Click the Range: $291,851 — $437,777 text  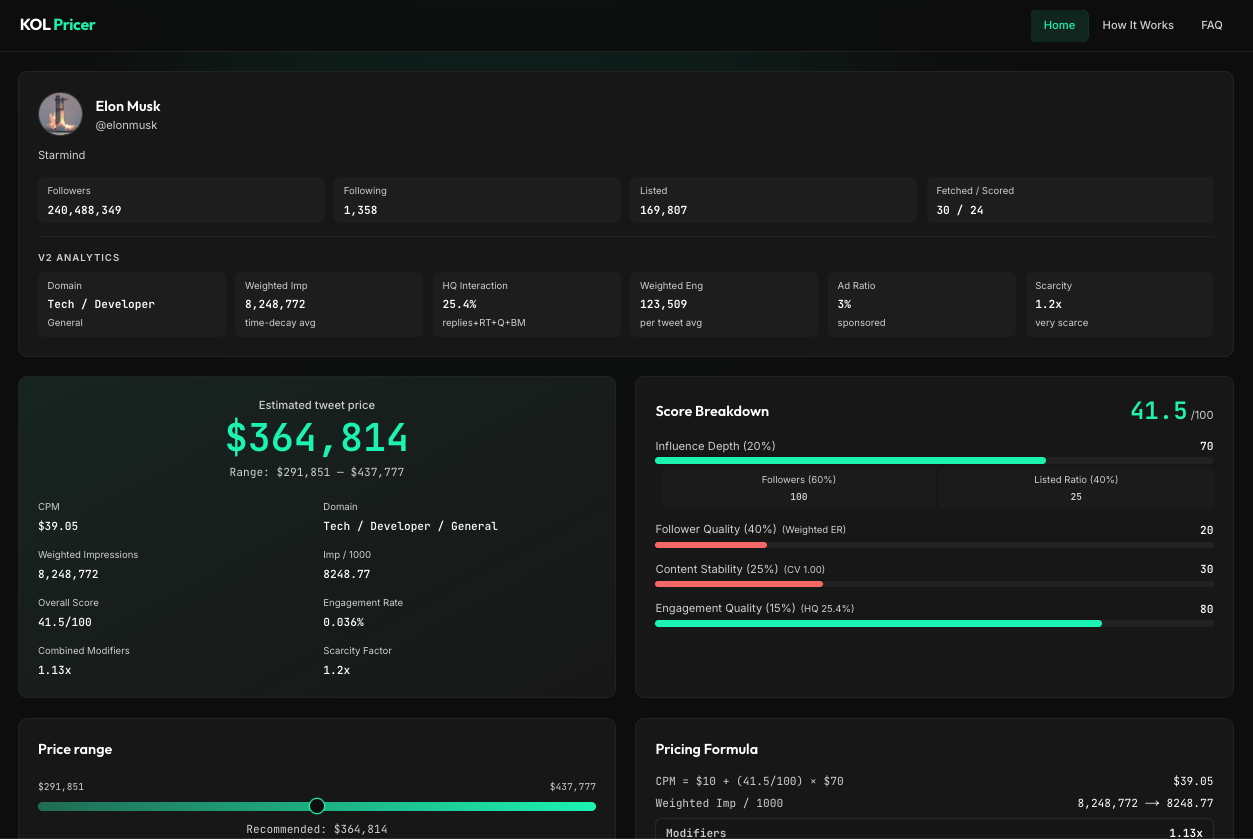[317, 472]
